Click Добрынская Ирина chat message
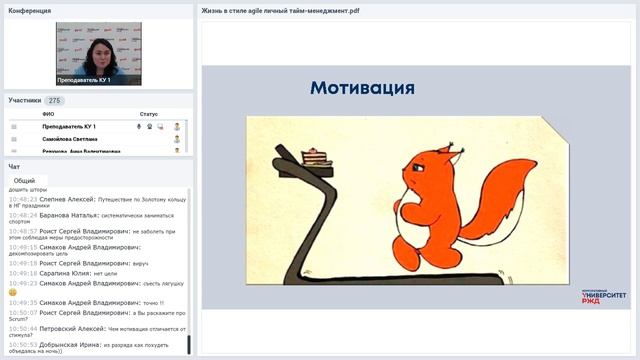The width and height of the screenshot is (640, 360). click(89, 348)
